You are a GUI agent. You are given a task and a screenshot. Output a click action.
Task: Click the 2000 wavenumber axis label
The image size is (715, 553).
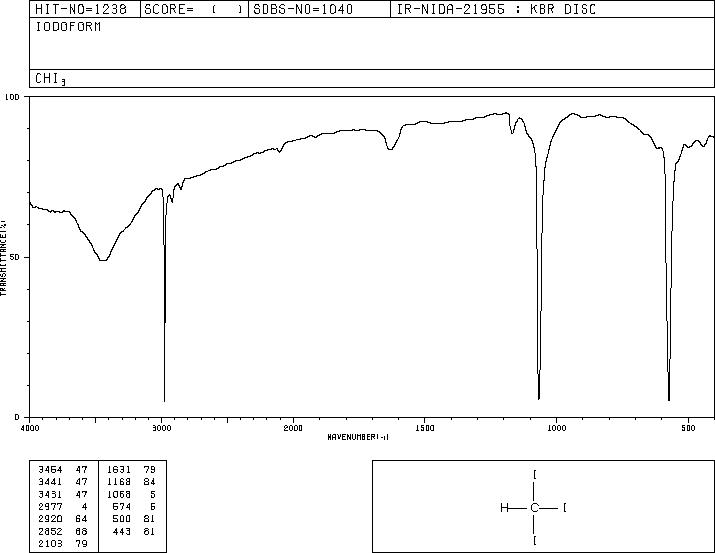[293, 428]
